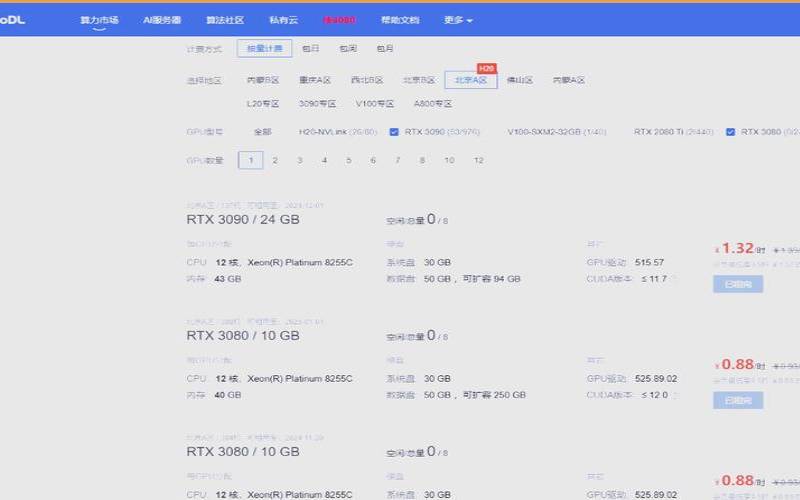Click the red H20 badge on 北京A区
The height and width of the screenshot is (500, 800).
[486, 68]
